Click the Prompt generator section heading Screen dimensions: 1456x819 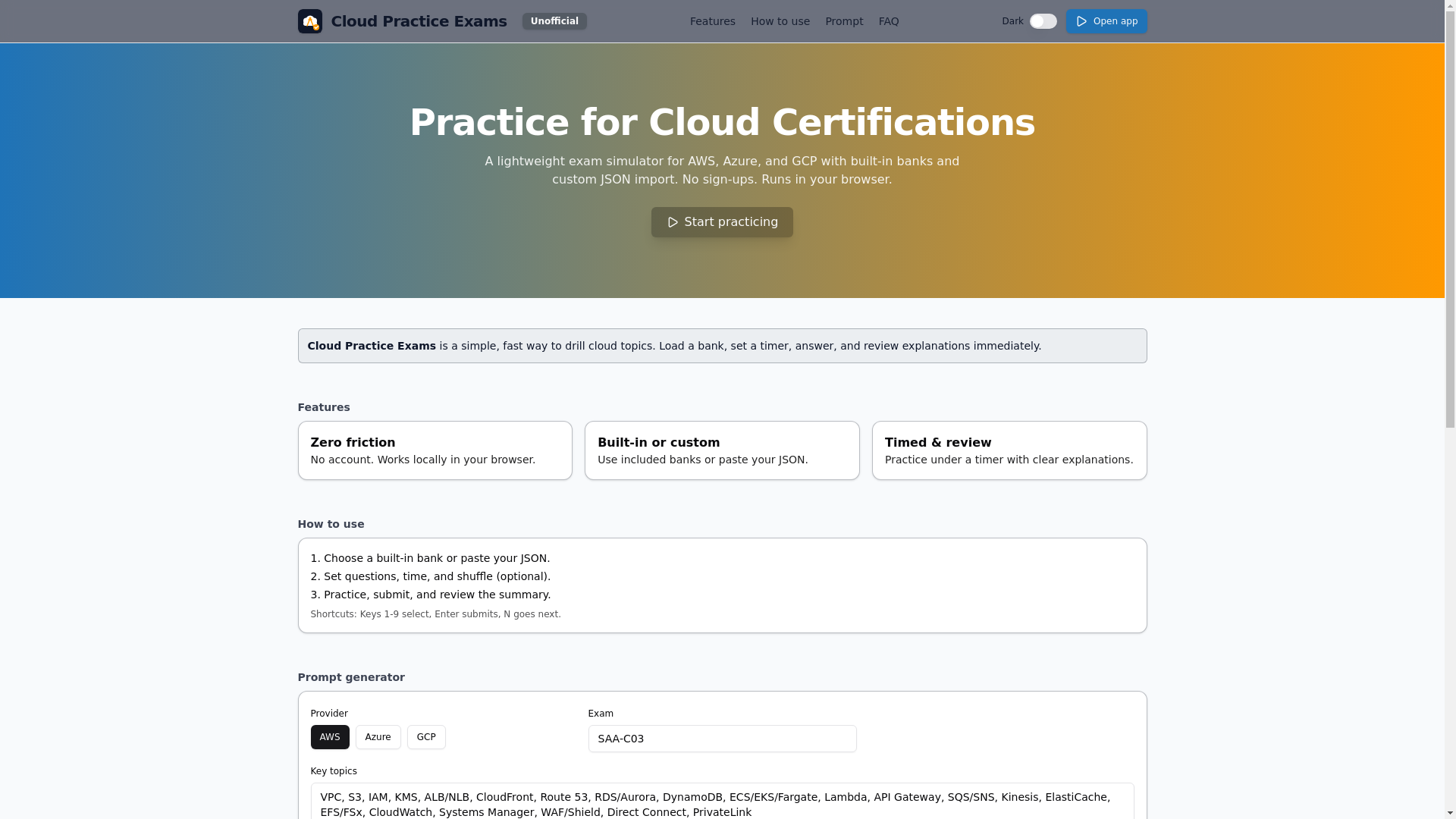pyautogui.click(x=351, y=677)
